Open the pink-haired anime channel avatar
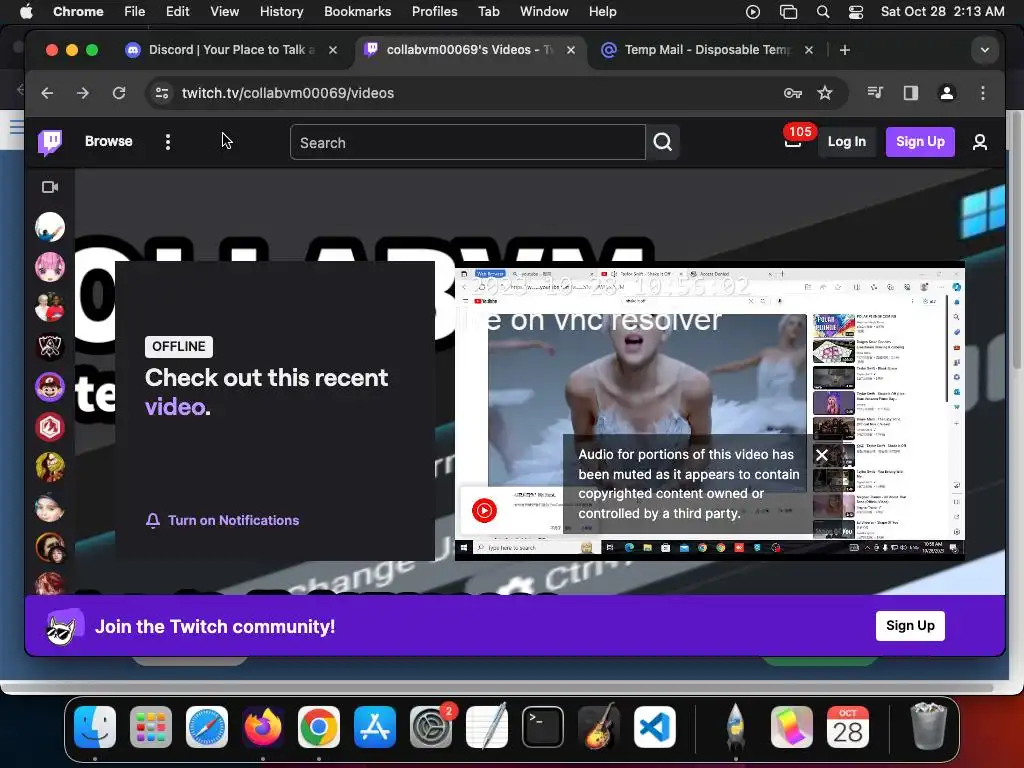1024x768 pixels. click(x=50, y=267)
